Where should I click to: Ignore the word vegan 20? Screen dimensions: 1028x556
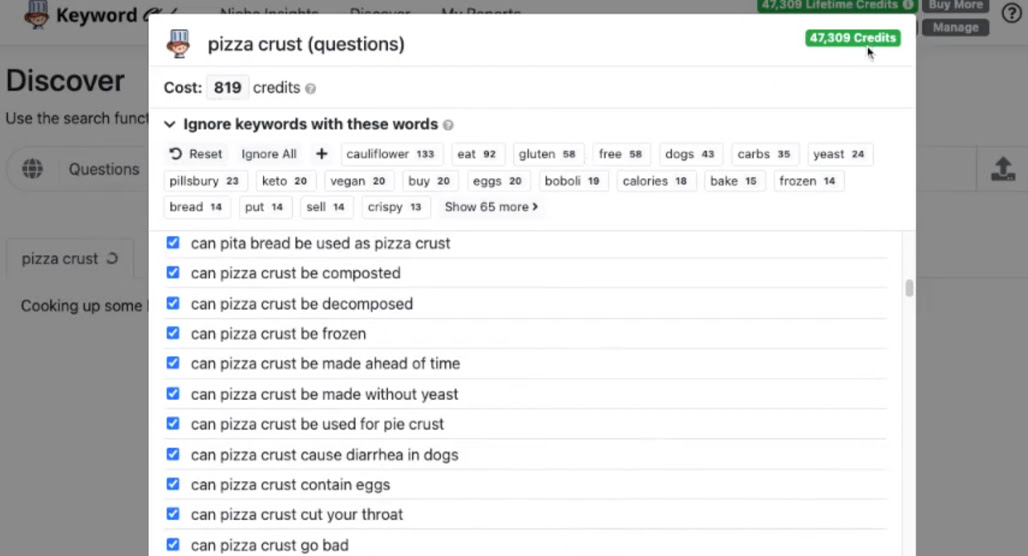[x=358, y=181]
